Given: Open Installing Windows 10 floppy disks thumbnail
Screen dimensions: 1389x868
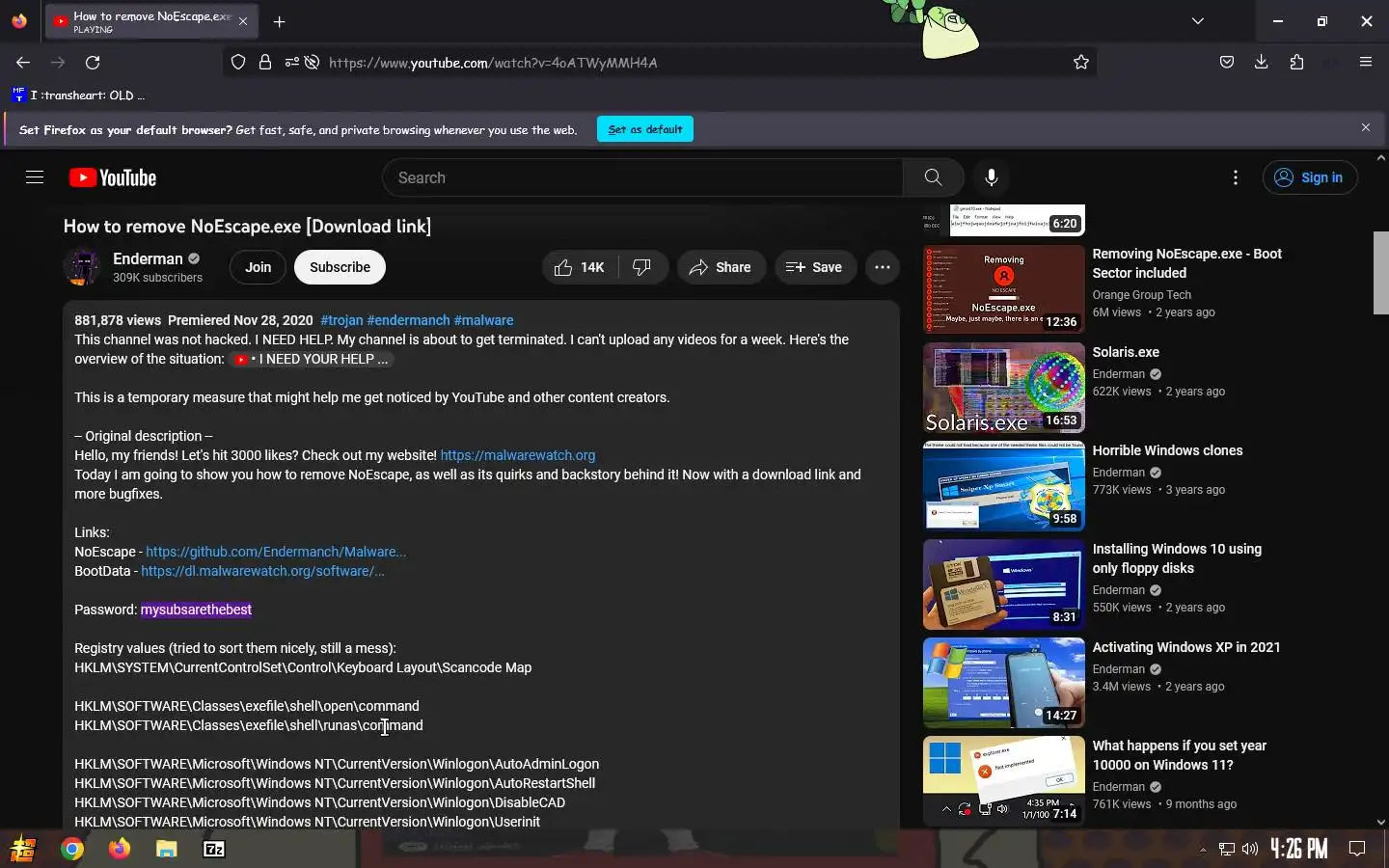Looking at the screenshot, I should click(x=1003, y=584).
